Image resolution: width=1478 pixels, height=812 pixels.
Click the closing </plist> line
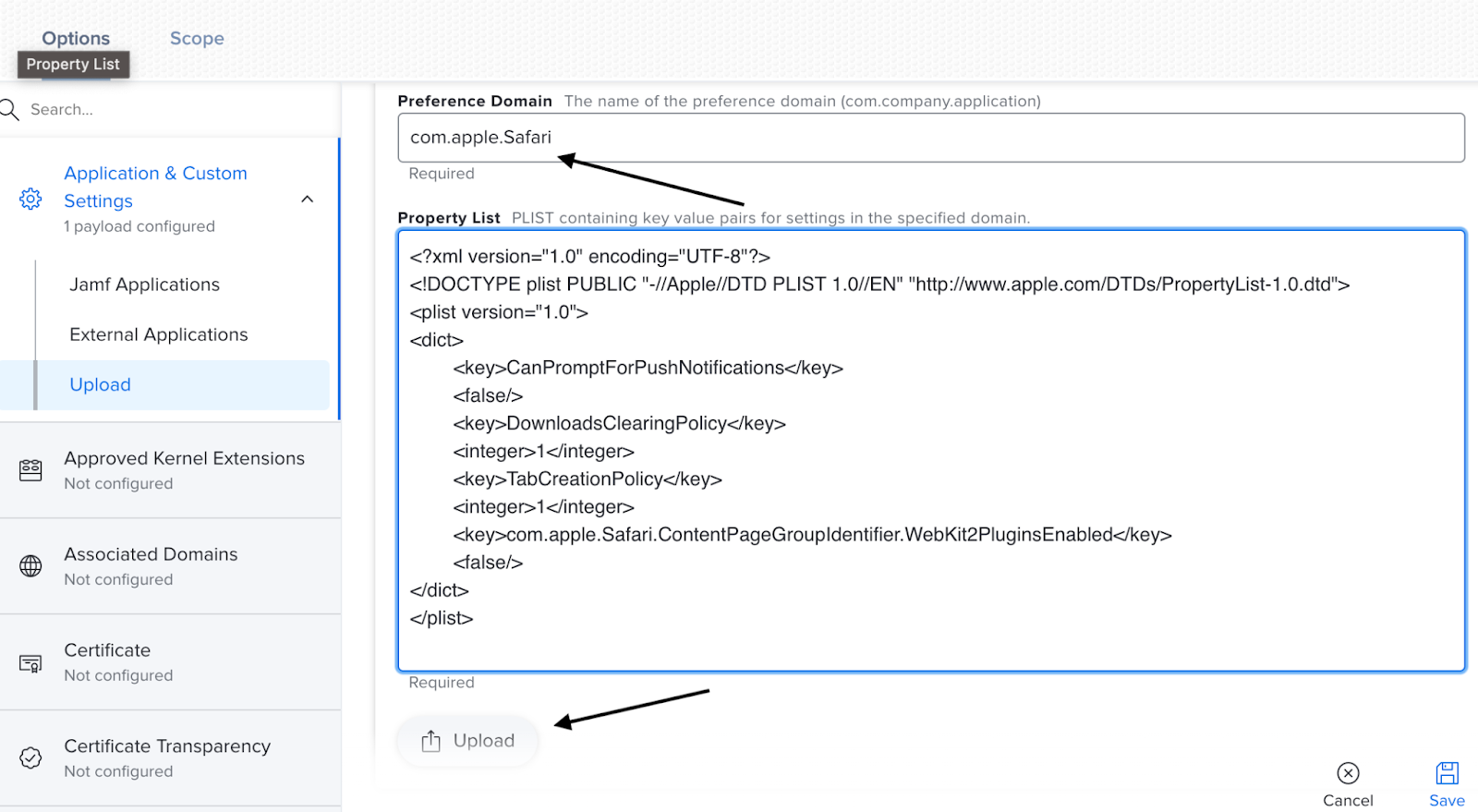[x=442, y=618]
